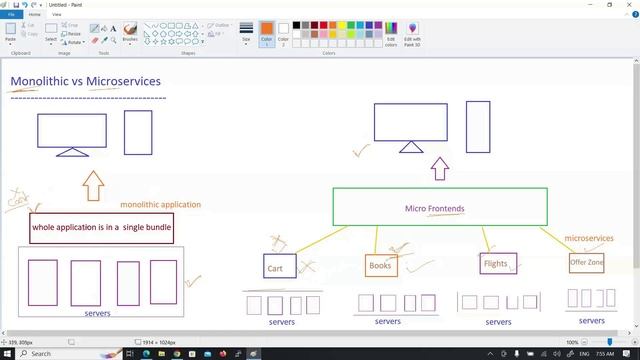Click the ENG language indicator
Image resolution: width=640 pixels, height=360 pixels.
click(584, 353)
